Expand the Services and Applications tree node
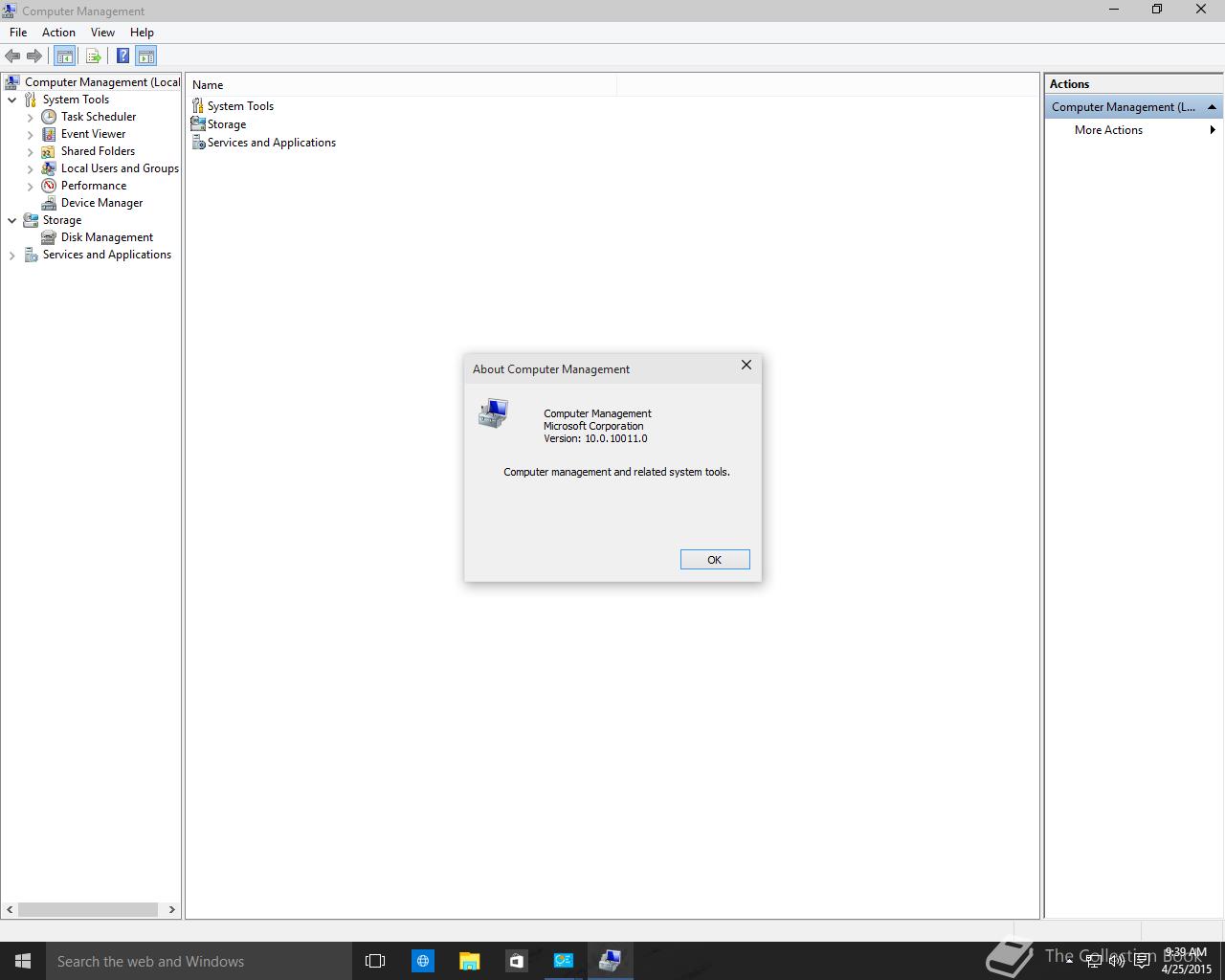This screenshot has height=980, width=1225. (x=12, y=255)
